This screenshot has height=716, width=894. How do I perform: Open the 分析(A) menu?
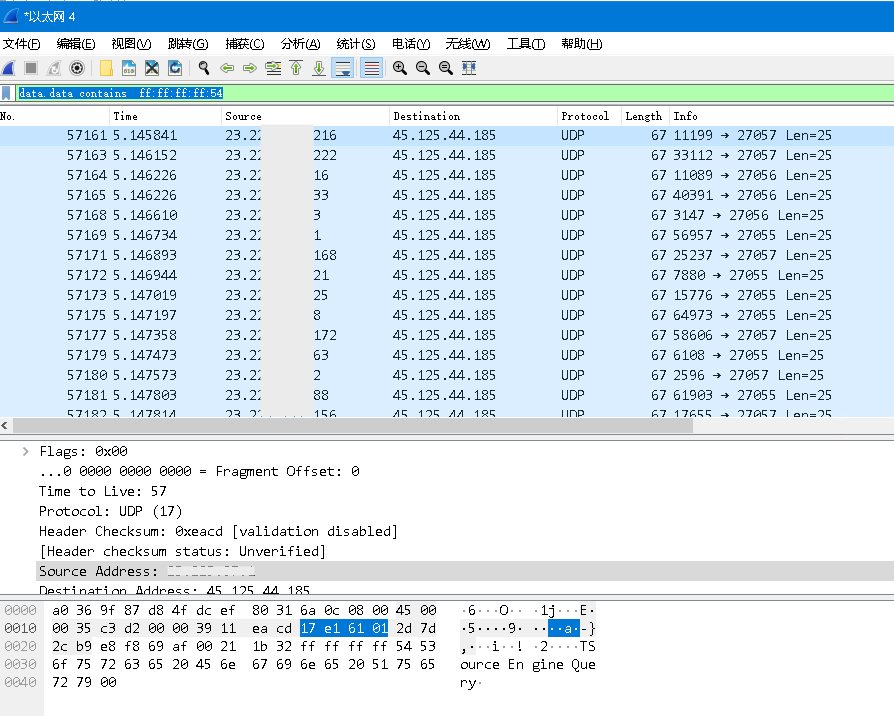300,44
